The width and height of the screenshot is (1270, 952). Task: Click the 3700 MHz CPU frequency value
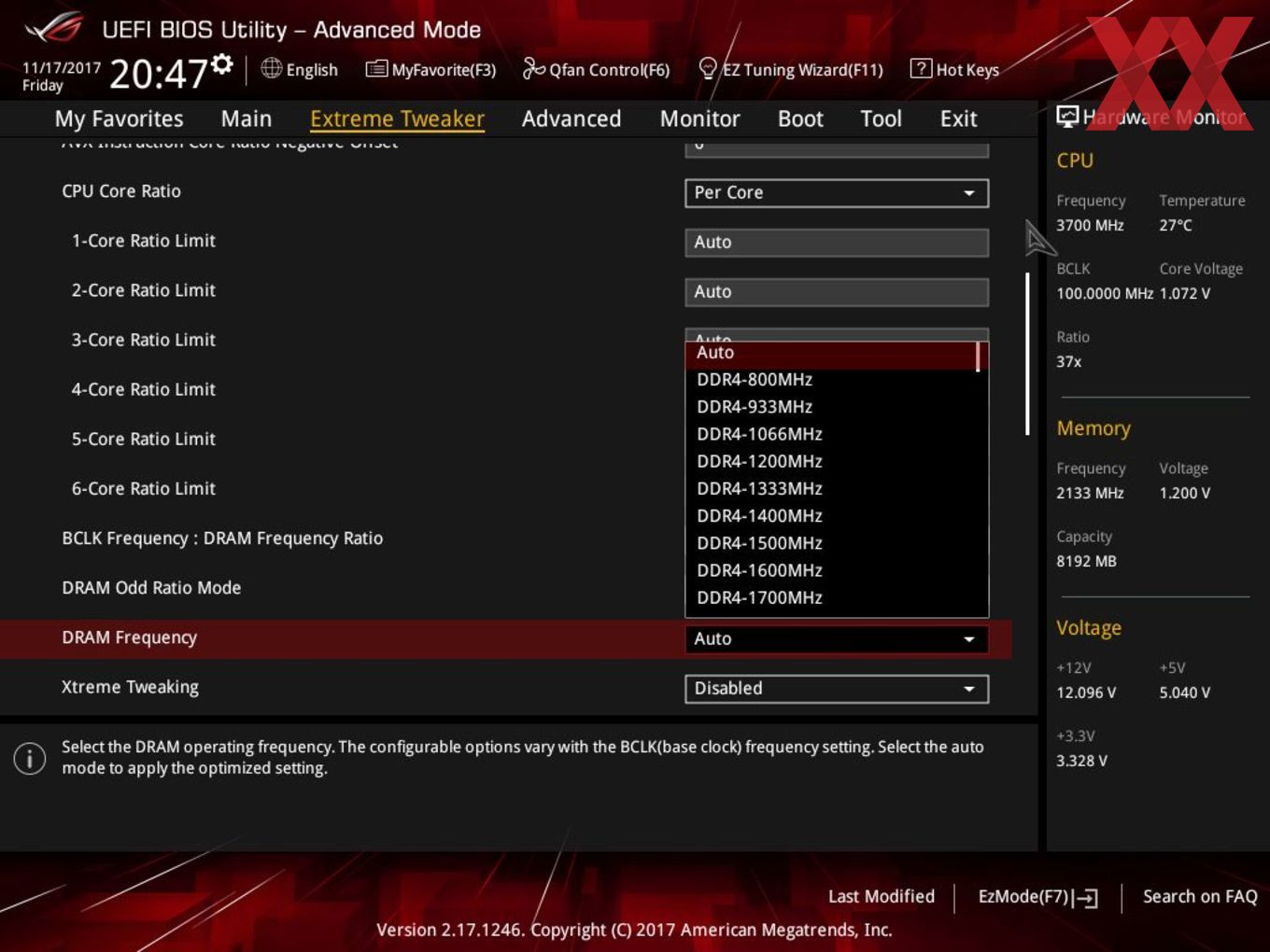coord(1090,225)
